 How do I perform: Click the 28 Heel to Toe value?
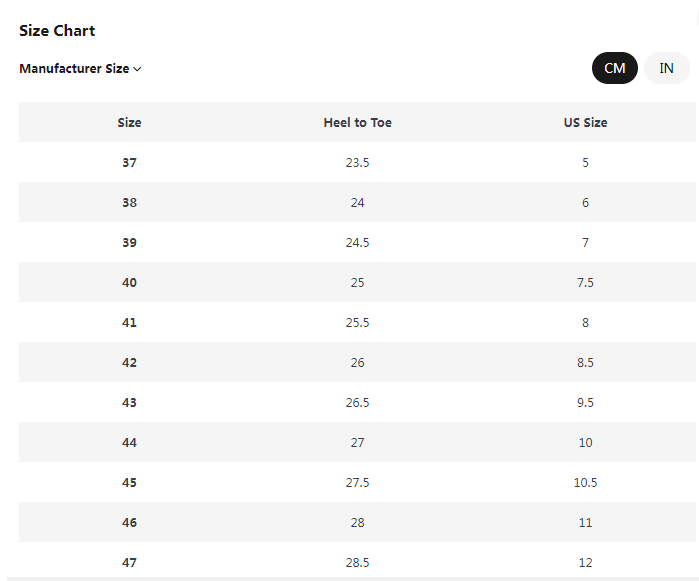point(357,523)
